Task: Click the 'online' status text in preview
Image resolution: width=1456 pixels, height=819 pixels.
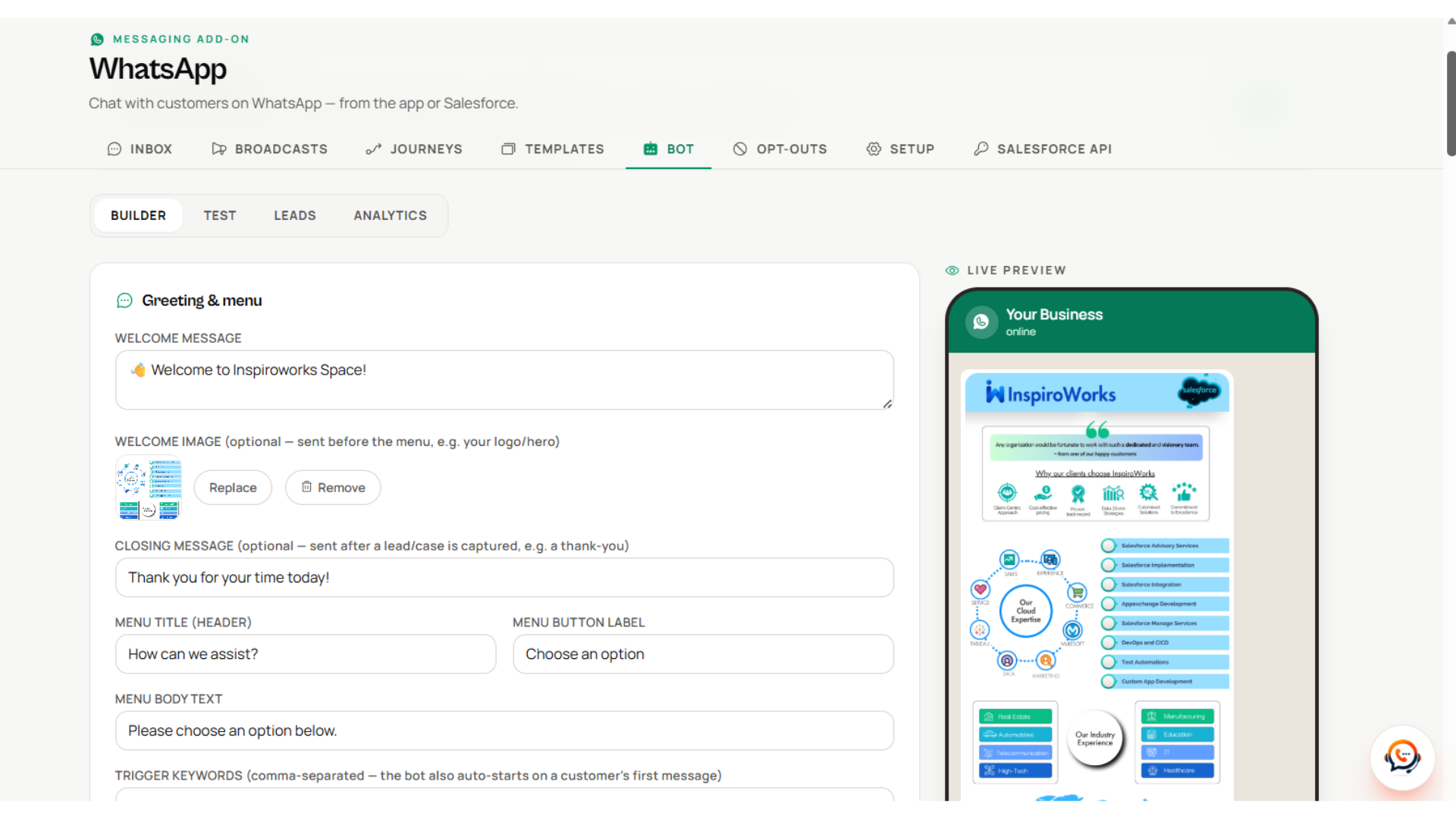Action: (1021, 332)
